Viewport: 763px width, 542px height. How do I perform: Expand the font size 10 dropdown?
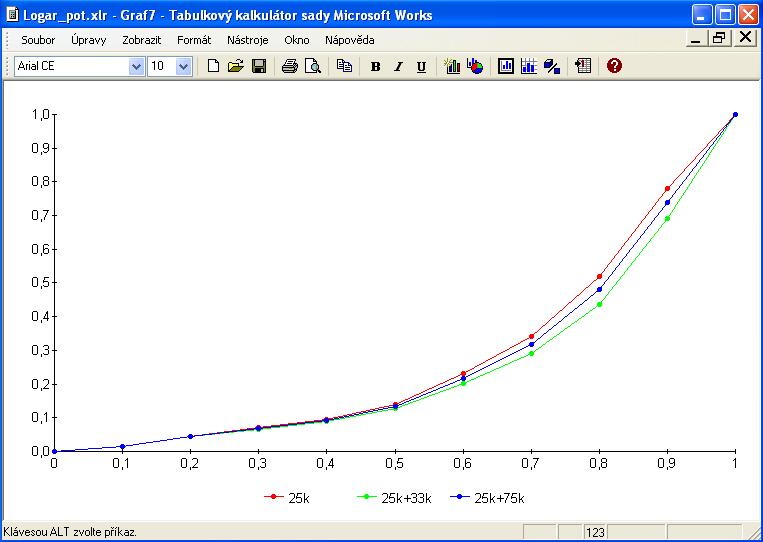pyautogui.click(x=183, y=66)
